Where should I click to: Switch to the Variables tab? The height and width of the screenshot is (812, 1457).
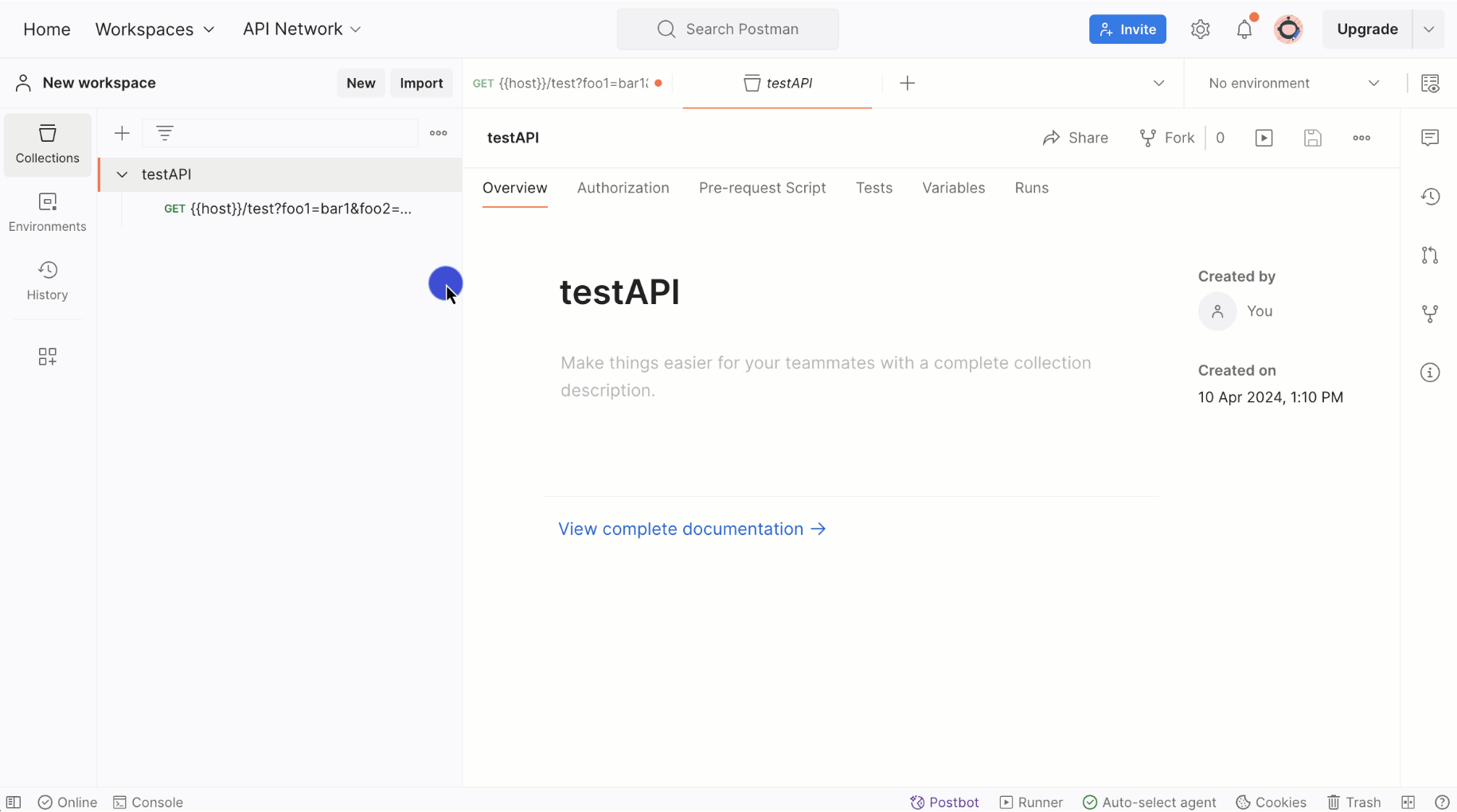click(x=953, y=188)
